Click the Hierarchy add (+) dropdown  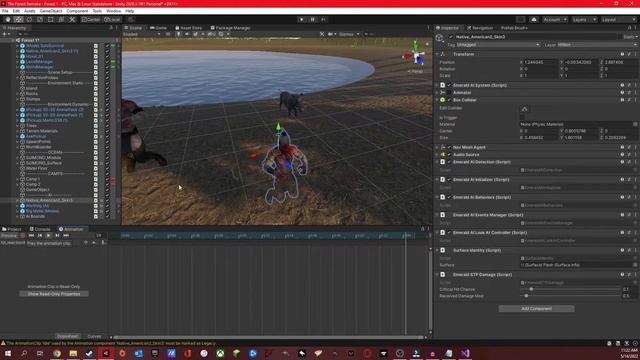point(6,34)
